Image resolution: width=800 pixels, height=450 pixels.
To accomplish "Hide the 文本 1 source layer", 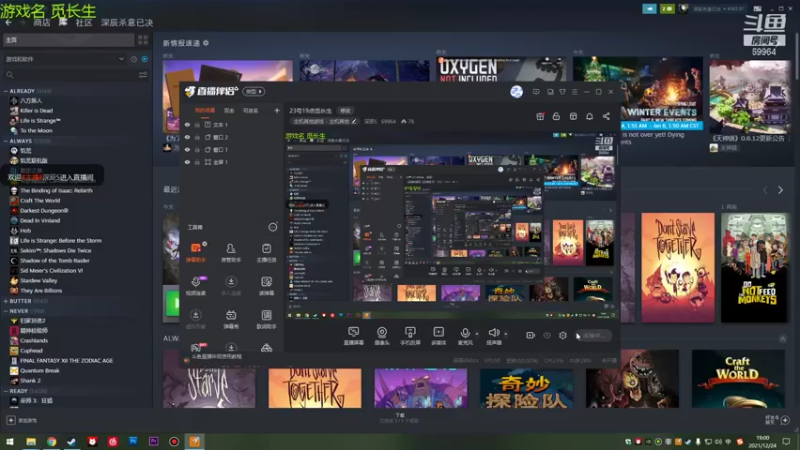I will pyautogui.click(x=187, y=124).
